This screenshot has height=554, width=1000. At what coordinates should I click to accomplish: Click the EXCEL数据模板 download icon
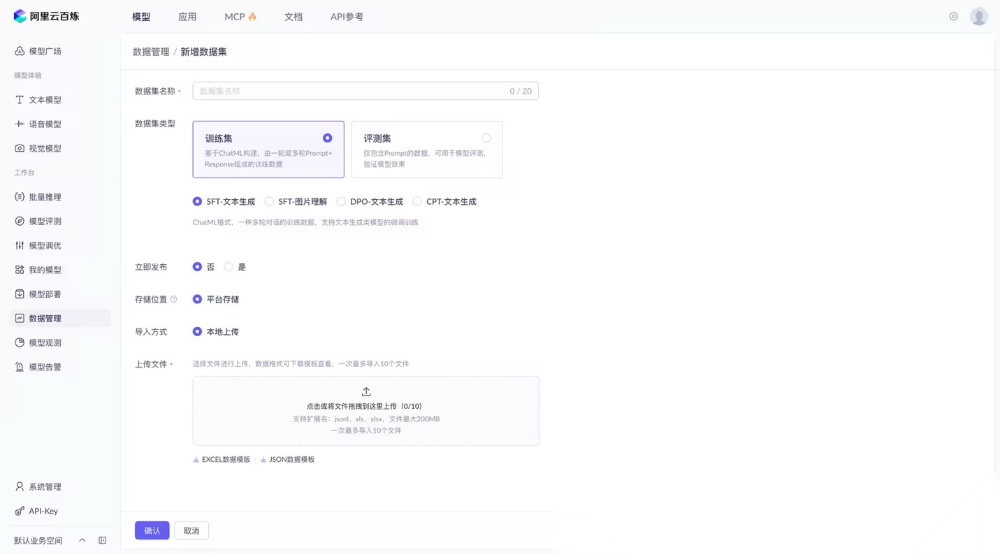(196, 460)
